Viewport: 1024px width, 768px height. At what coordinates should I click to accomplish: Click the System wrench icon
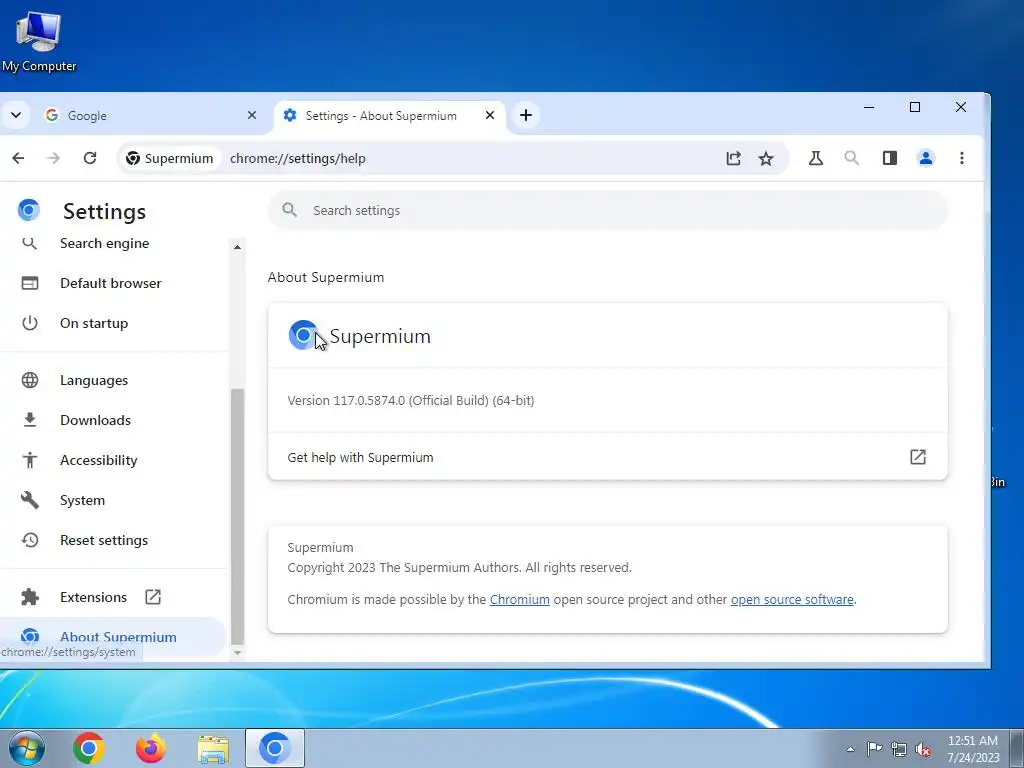click(x=29, y=500)
